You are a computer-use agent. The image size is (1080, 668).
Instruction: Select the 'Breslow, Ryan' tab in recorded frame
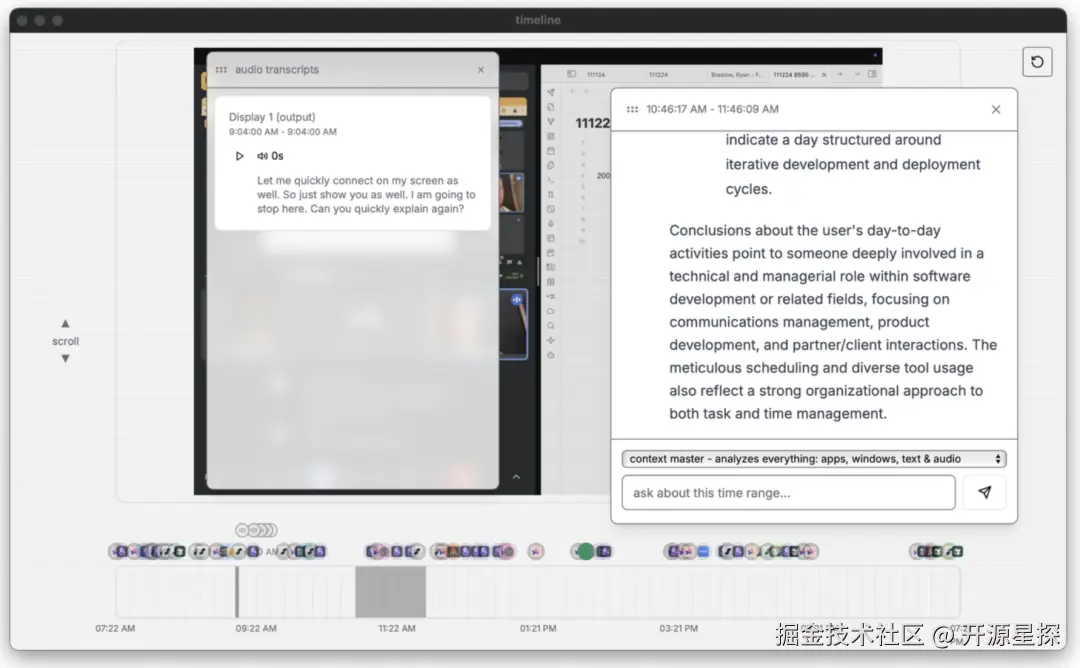737,74
